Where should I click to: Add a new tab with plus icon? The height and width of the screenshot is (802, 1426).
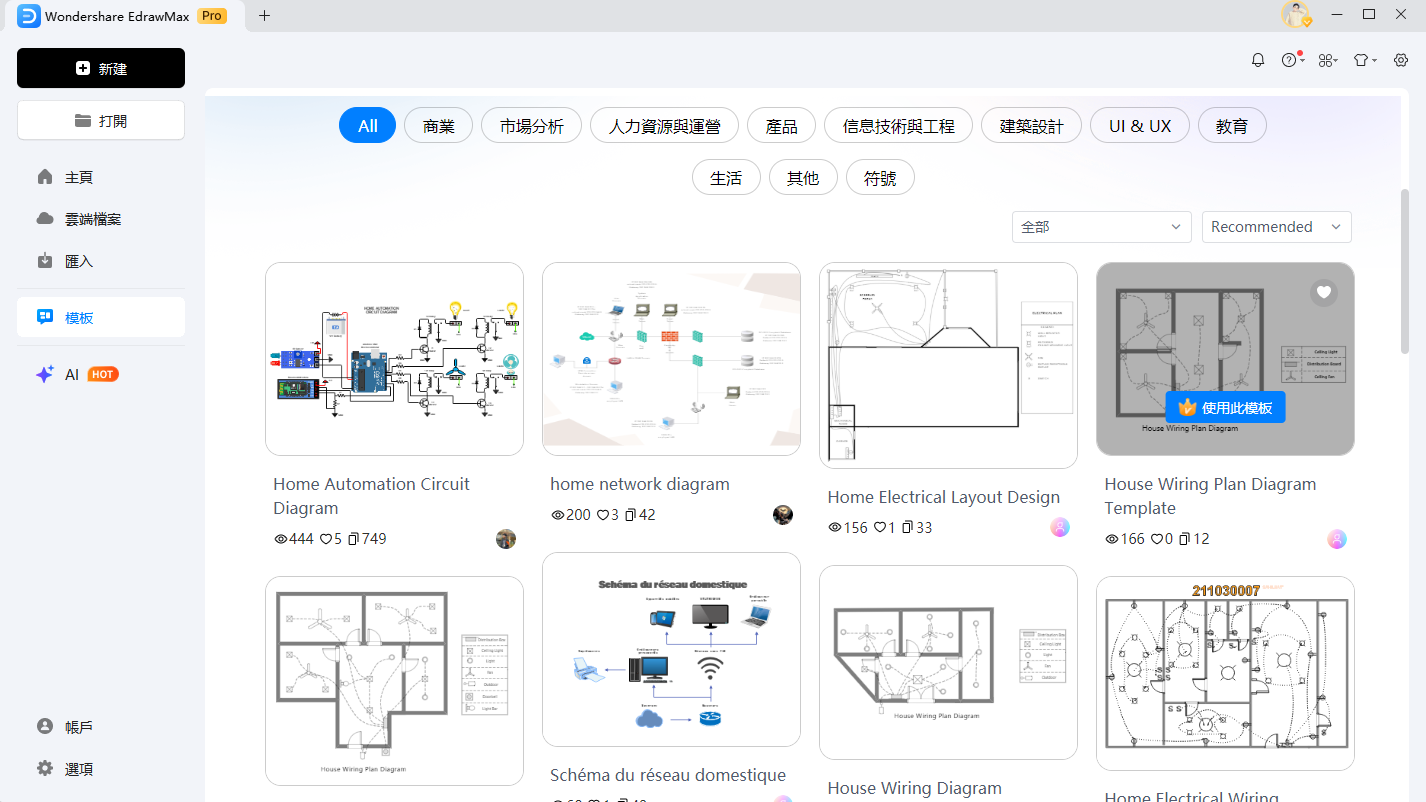[264, 15]
